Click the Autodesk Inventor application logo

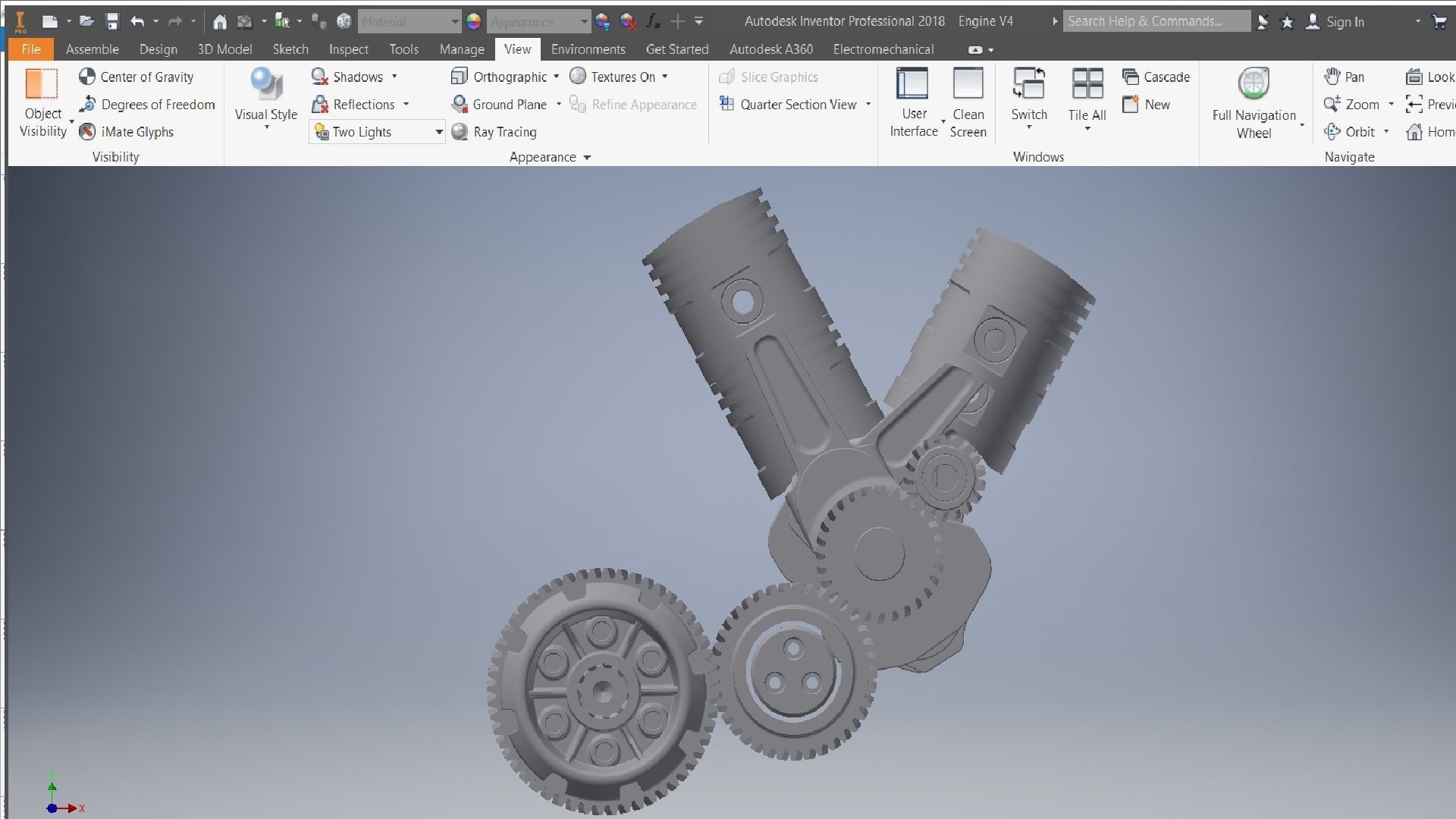(x=20, y=21)
